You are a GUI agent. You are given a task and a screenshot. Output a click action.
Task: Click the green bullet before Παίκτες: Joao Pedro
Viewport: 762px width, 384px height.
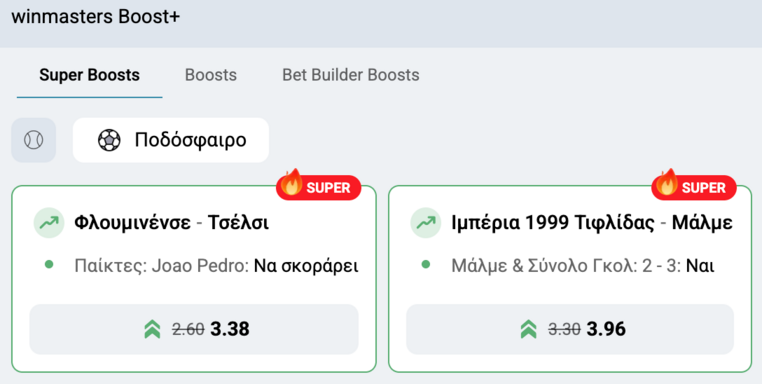[x=49, y=265]
